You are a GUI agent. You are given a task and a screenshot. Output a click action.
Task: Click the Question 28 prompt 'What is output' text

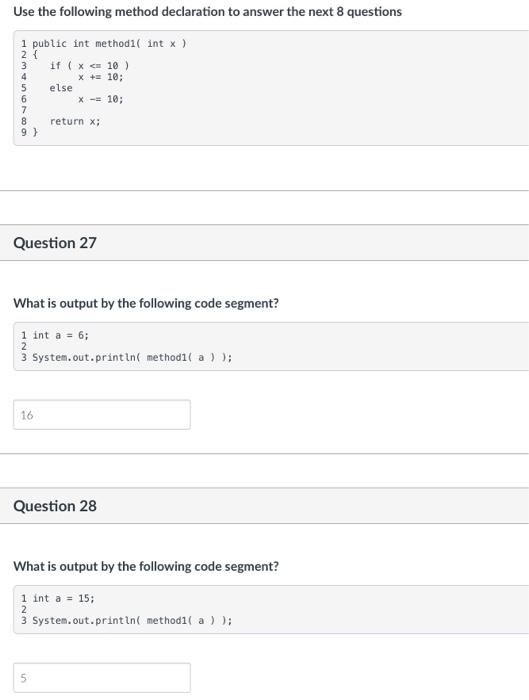pos(146,566)
